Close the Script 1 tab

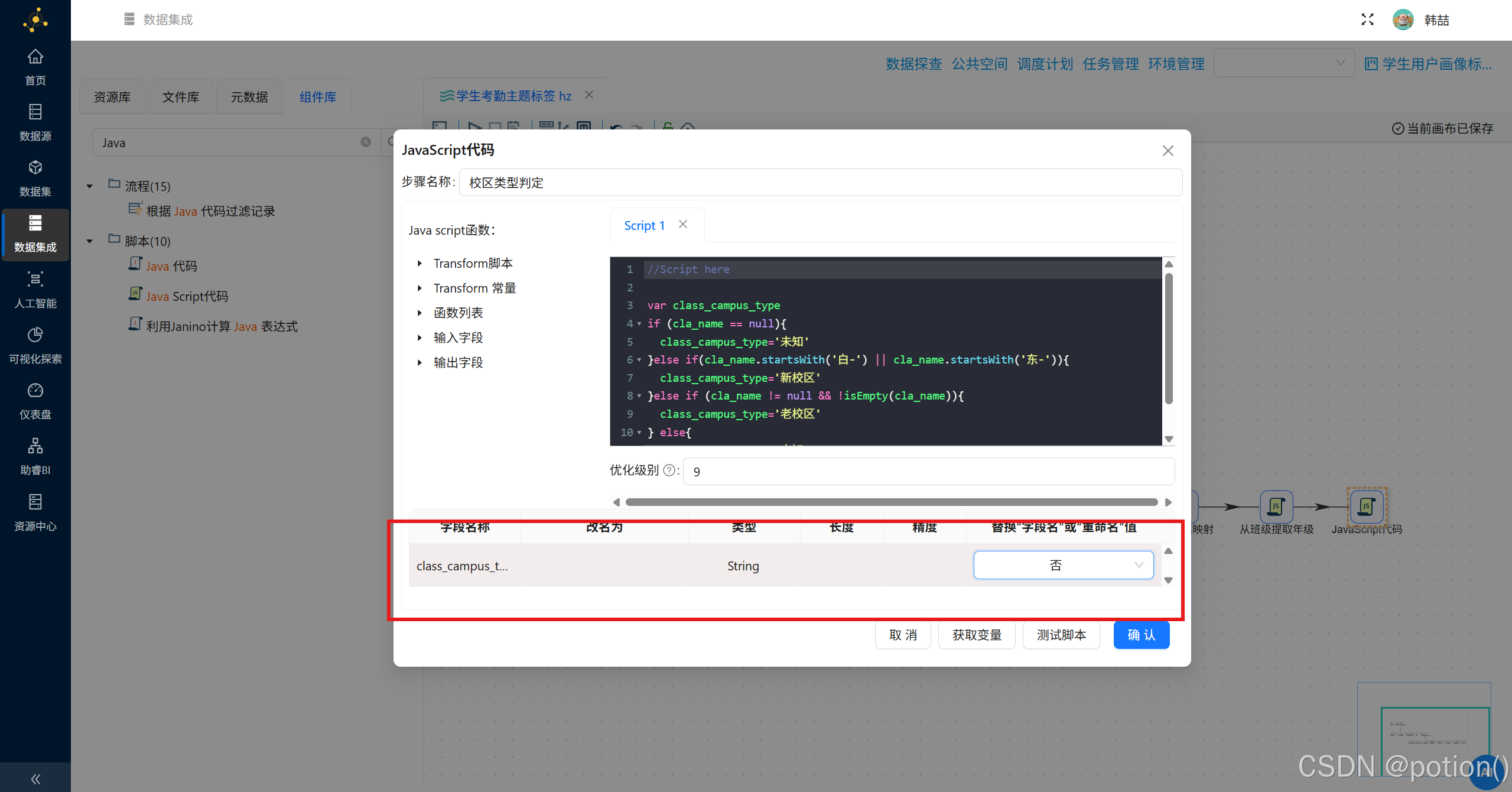coord(683,225)
